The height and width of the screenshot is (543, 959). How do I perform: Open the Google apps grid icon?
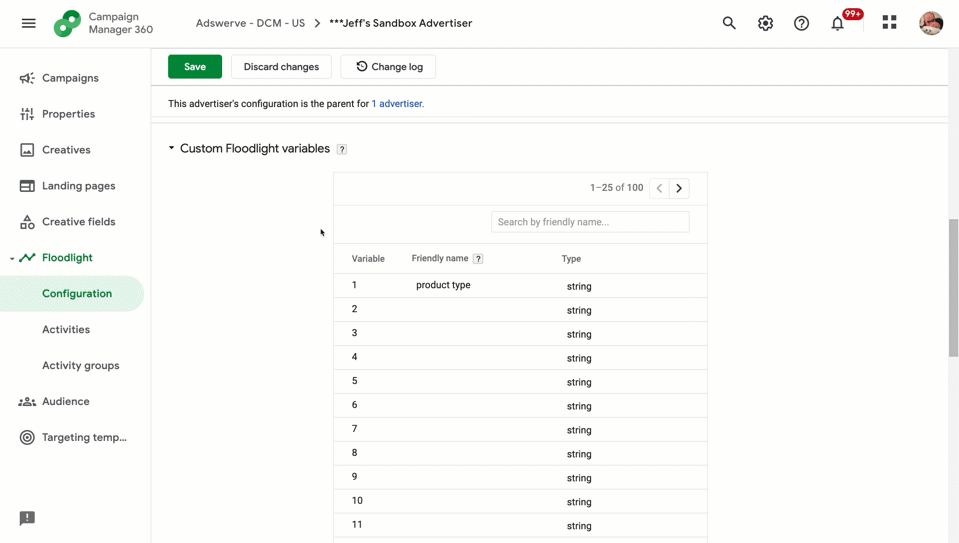[x=889, y=23]
